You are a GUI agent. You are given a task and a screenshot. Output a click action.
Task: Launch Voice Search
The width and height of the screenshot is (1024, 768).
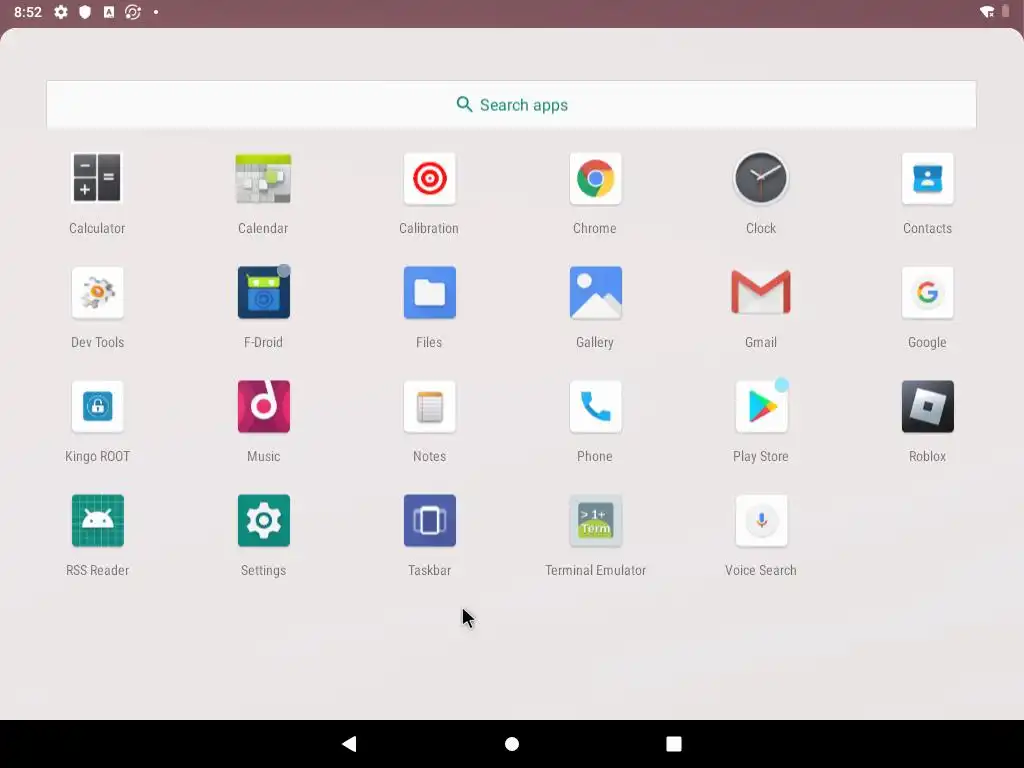(x=761, y=520)
